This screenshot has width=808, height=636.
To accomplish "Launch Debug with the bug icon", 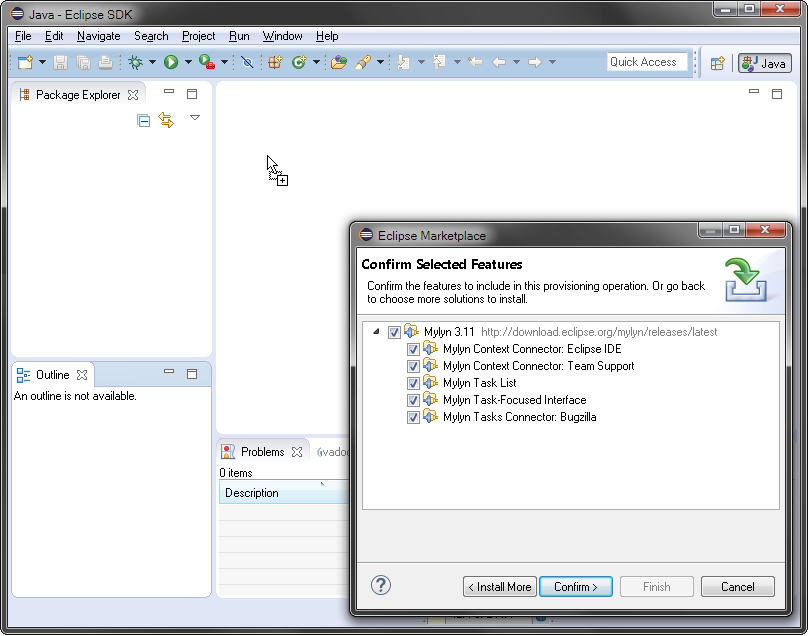I will point(136,62).
